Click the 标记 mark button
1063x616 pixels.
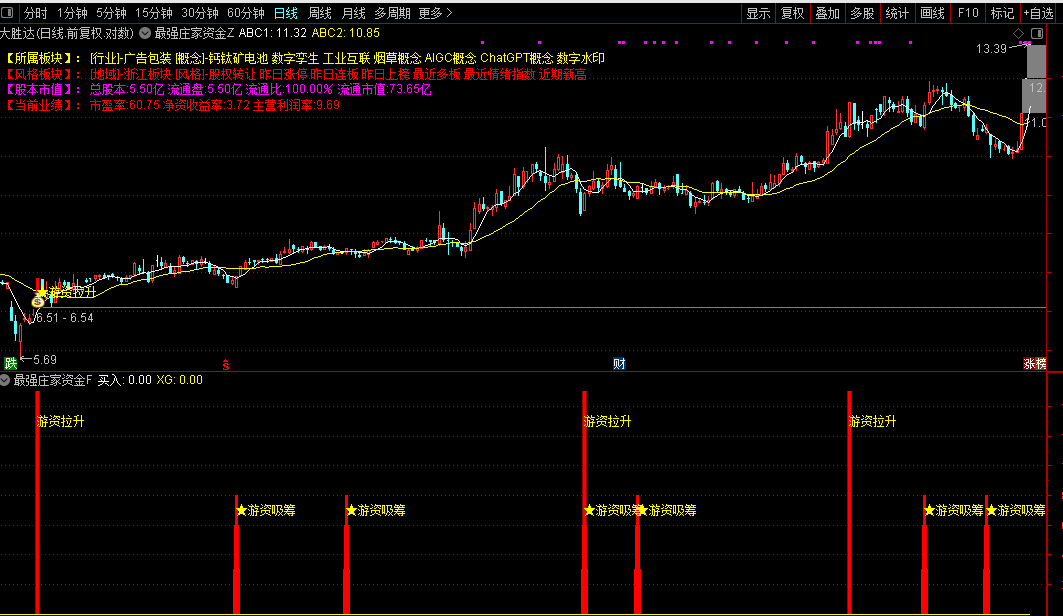pyautogui.click(x=1002, y=13)
